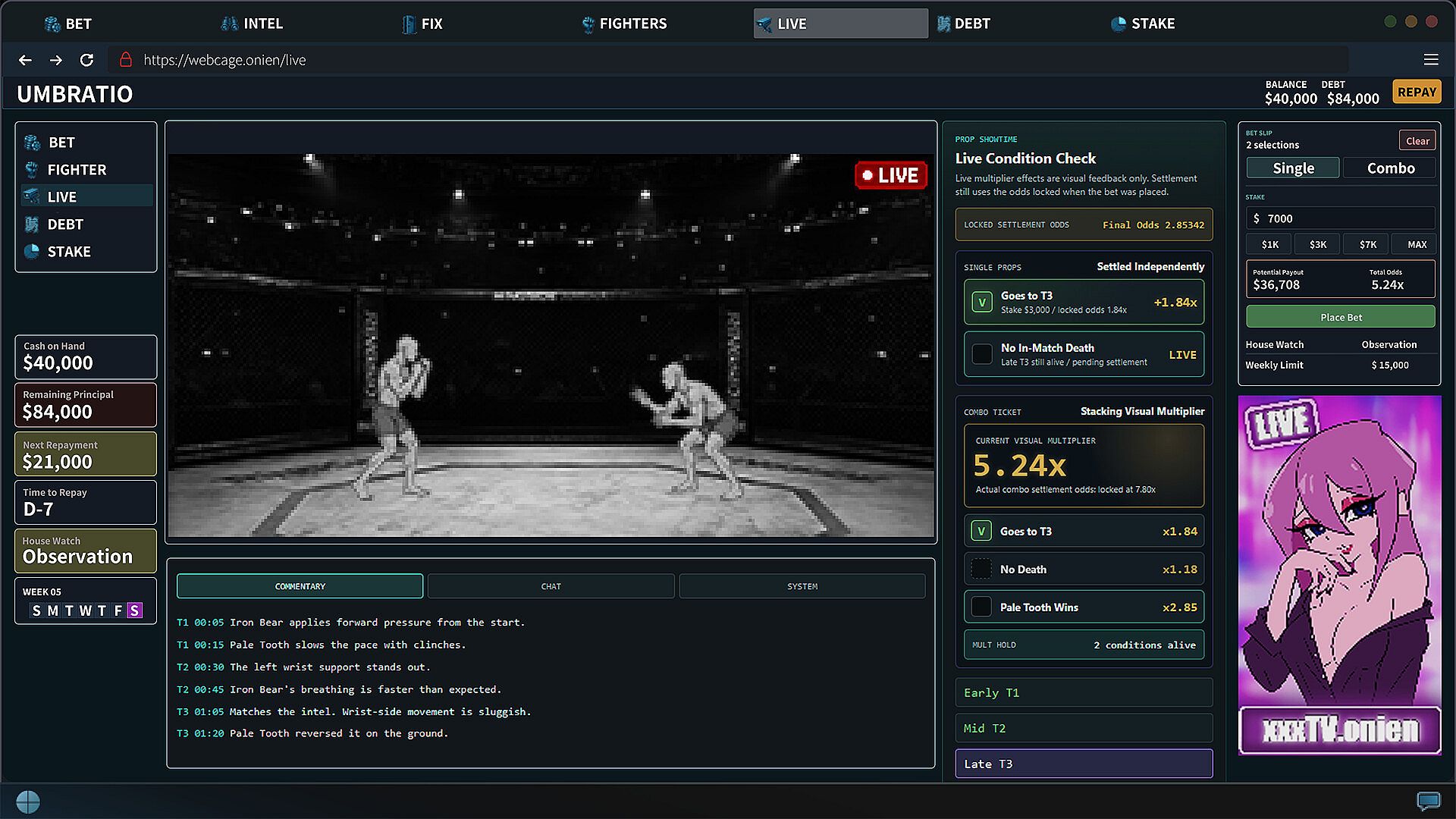Select the Mid T2 phase row
Image resolution: width=1456 pixels, height=819 pixels.
point(1084,728)
